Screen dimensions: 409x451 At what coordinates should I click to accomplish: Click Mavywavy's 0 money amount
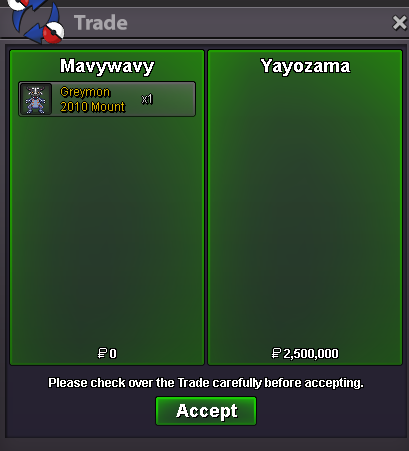pyautogui.click(x=113, y=353)
